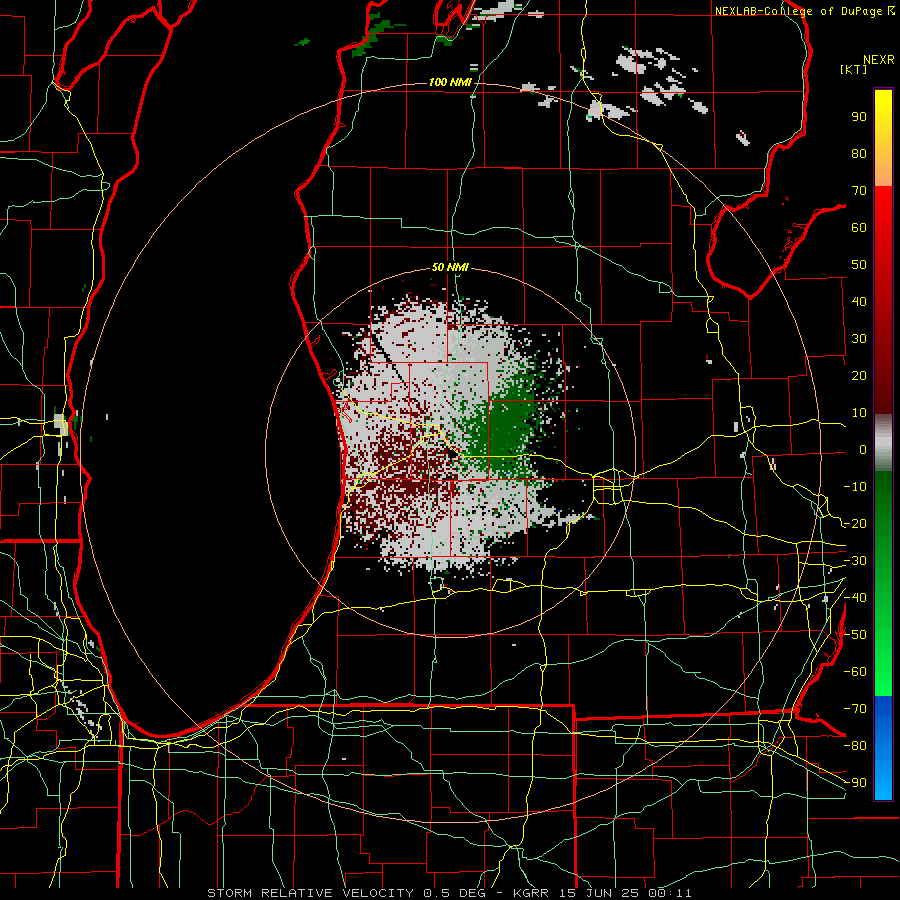The image size is (900, 900).
Task: Click the NEXR label above color bar
Action: (x=879, y=60)
